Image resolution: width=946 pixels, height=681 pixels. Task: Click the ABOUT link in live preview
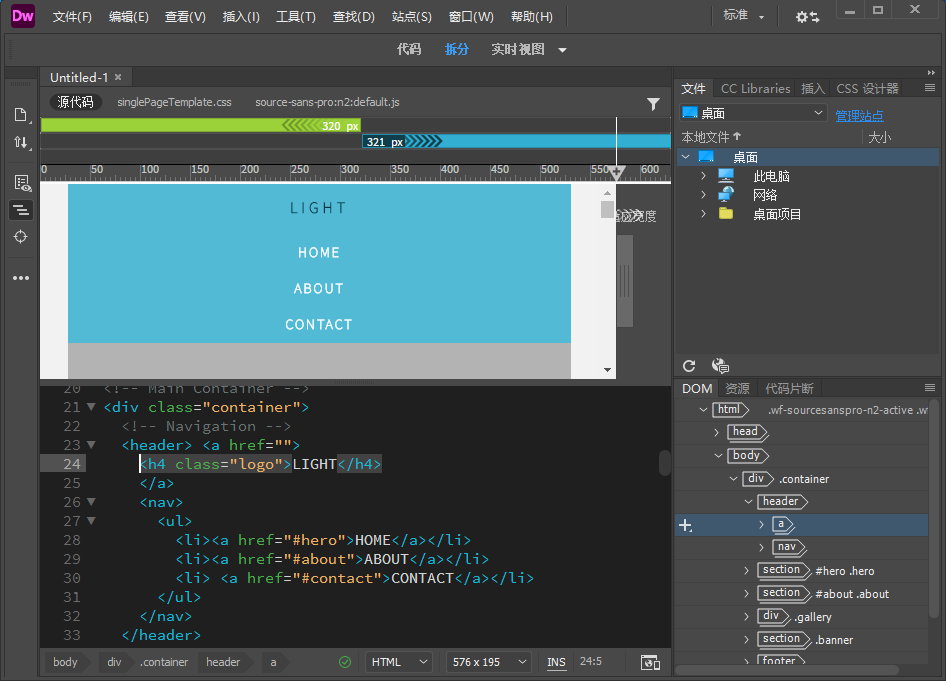[319, 288]
